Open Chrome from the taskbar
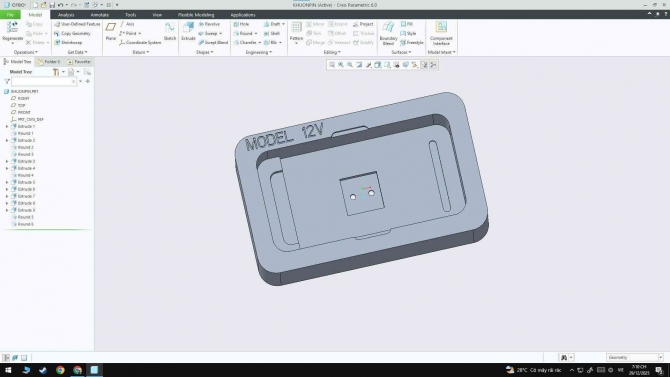670x377 pixels. (x=60, y=370)
